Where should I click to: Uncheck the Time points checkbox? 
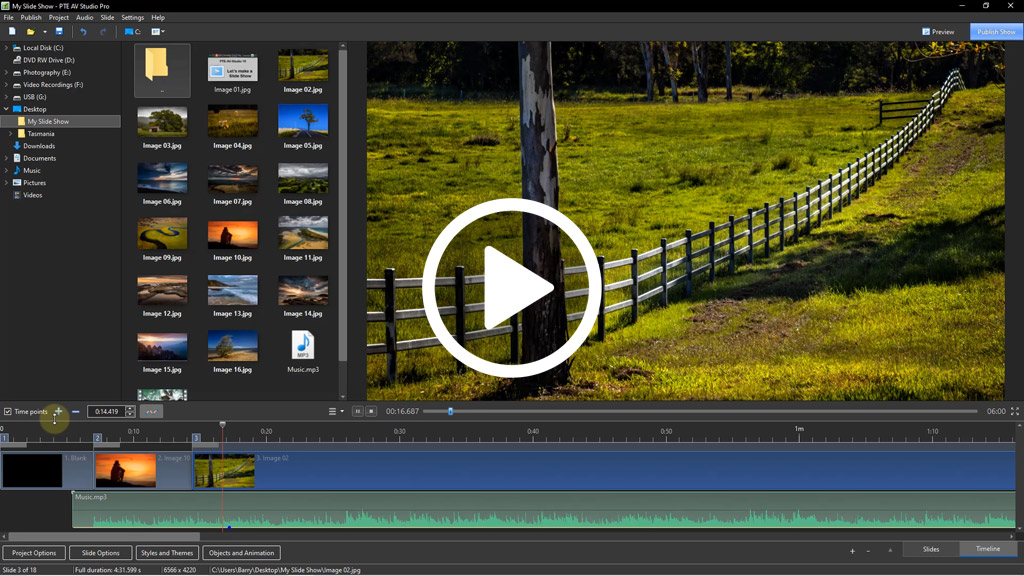8,411
